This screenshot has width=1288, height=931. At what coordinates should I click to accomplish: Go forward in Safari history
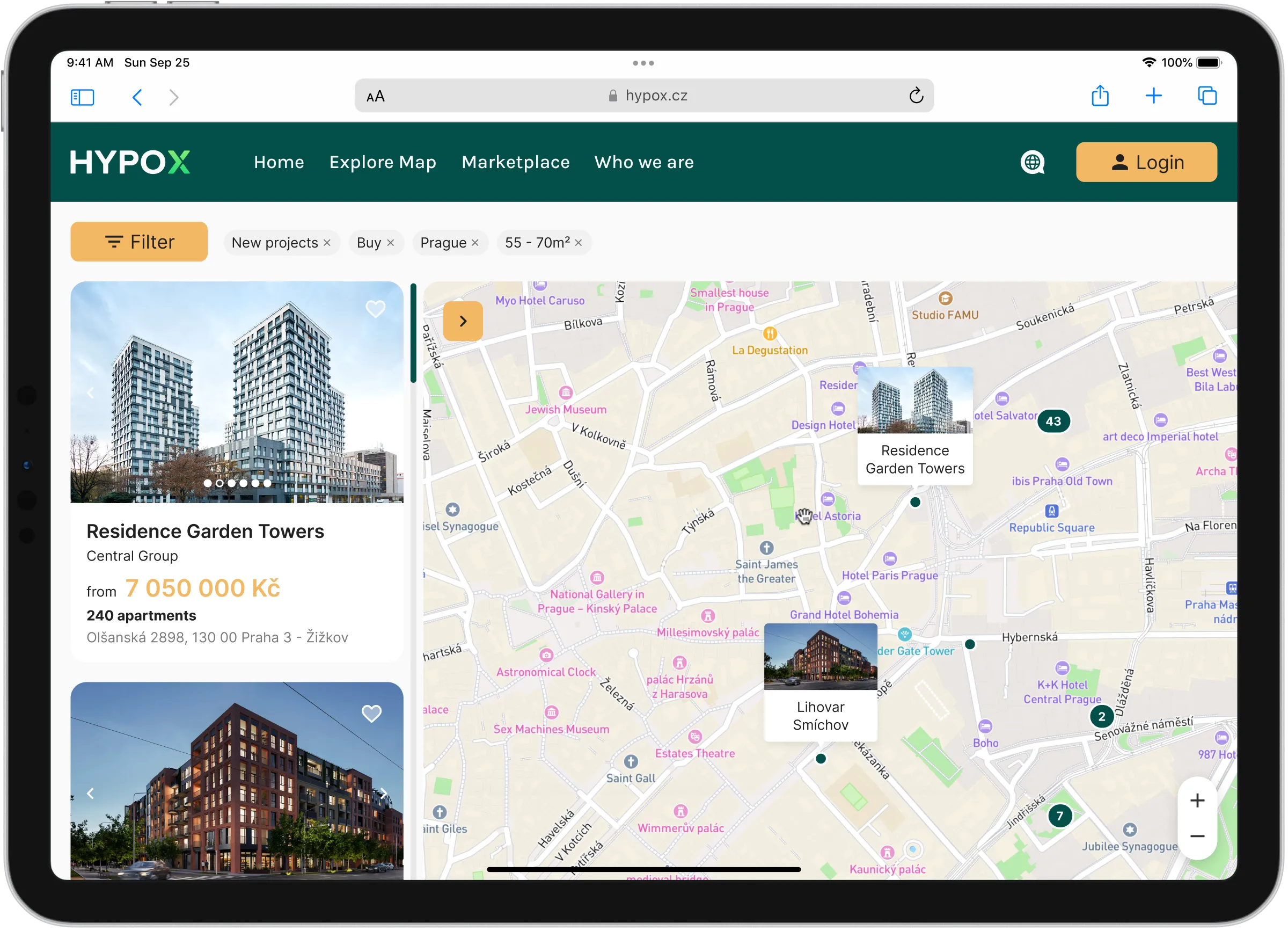(x=174, y=97)
